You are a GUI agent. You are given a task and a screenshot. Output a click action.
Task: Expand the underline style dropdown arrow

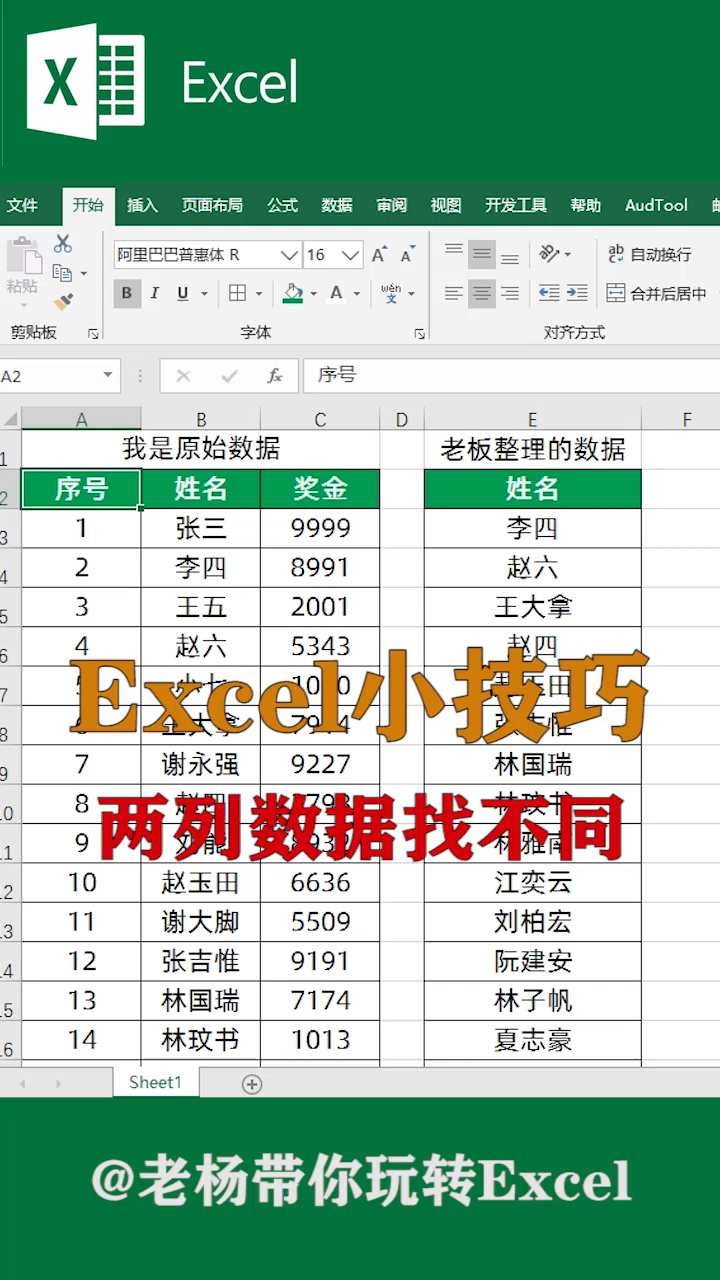(x=204, y=294)
